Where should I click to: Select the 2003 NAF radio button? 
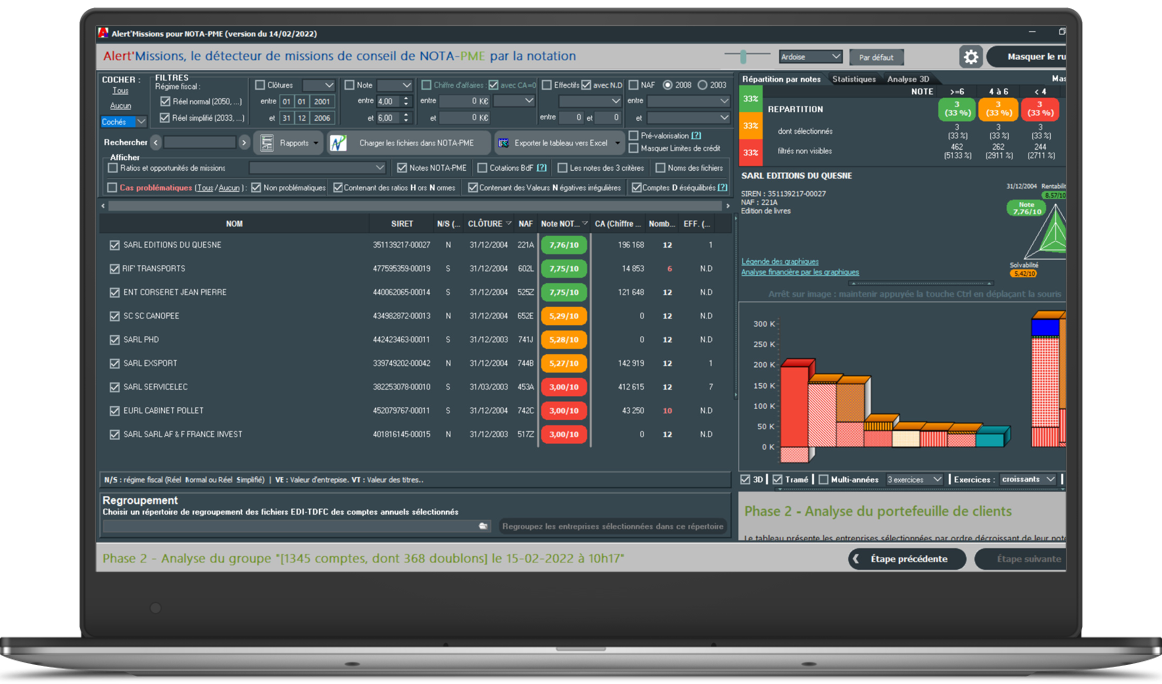(x=703, y=85)
